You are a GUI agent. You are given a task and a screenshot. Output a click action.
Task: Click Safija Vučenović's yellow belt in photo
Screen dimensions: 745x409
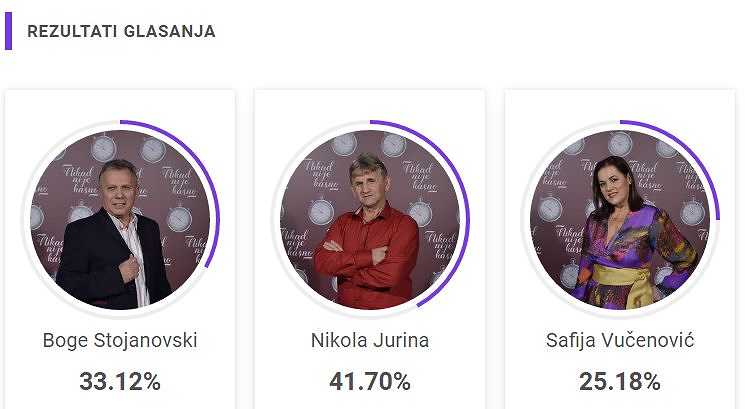click(x=618, y=276)
